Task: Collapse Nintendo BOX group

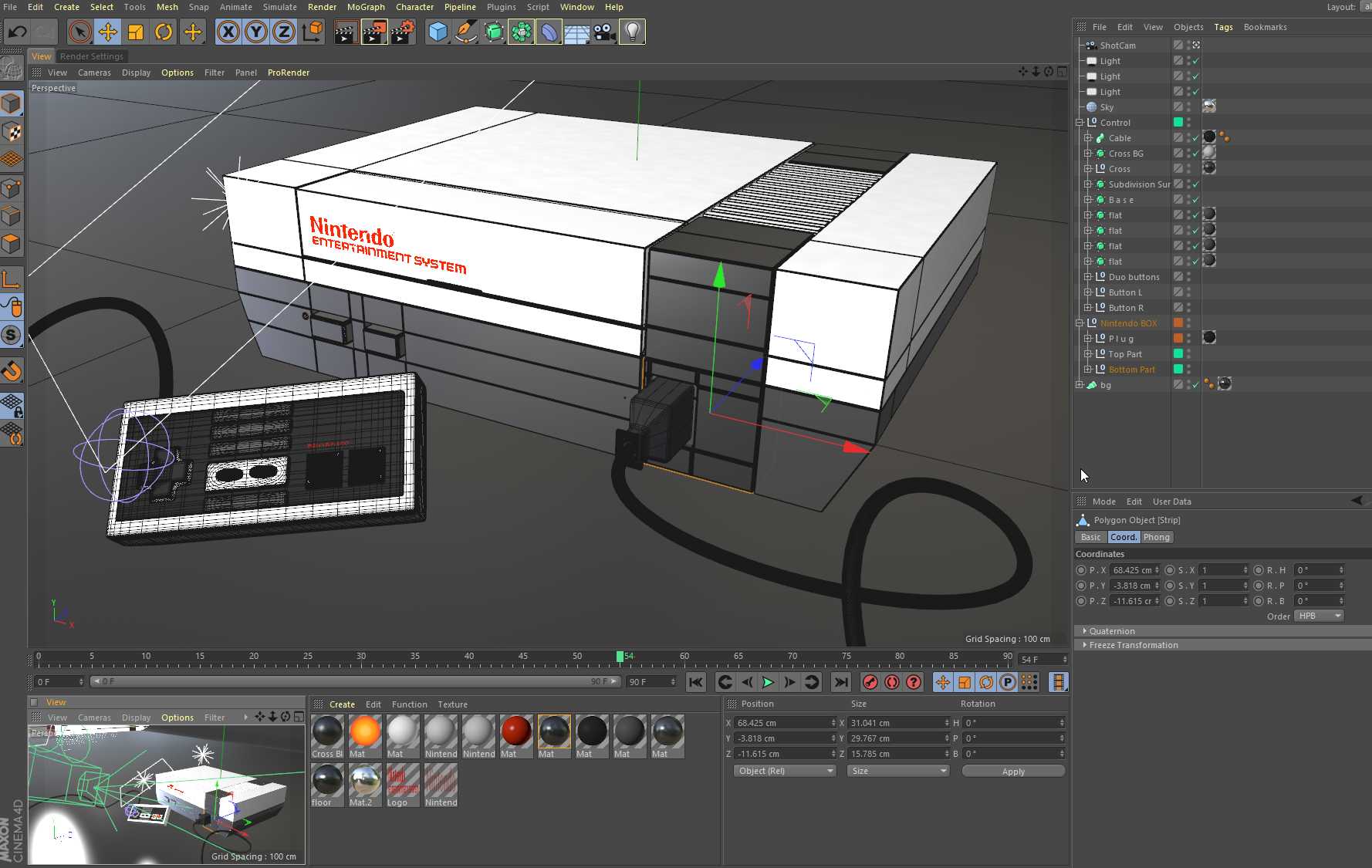Action: tap(1080, 323)
